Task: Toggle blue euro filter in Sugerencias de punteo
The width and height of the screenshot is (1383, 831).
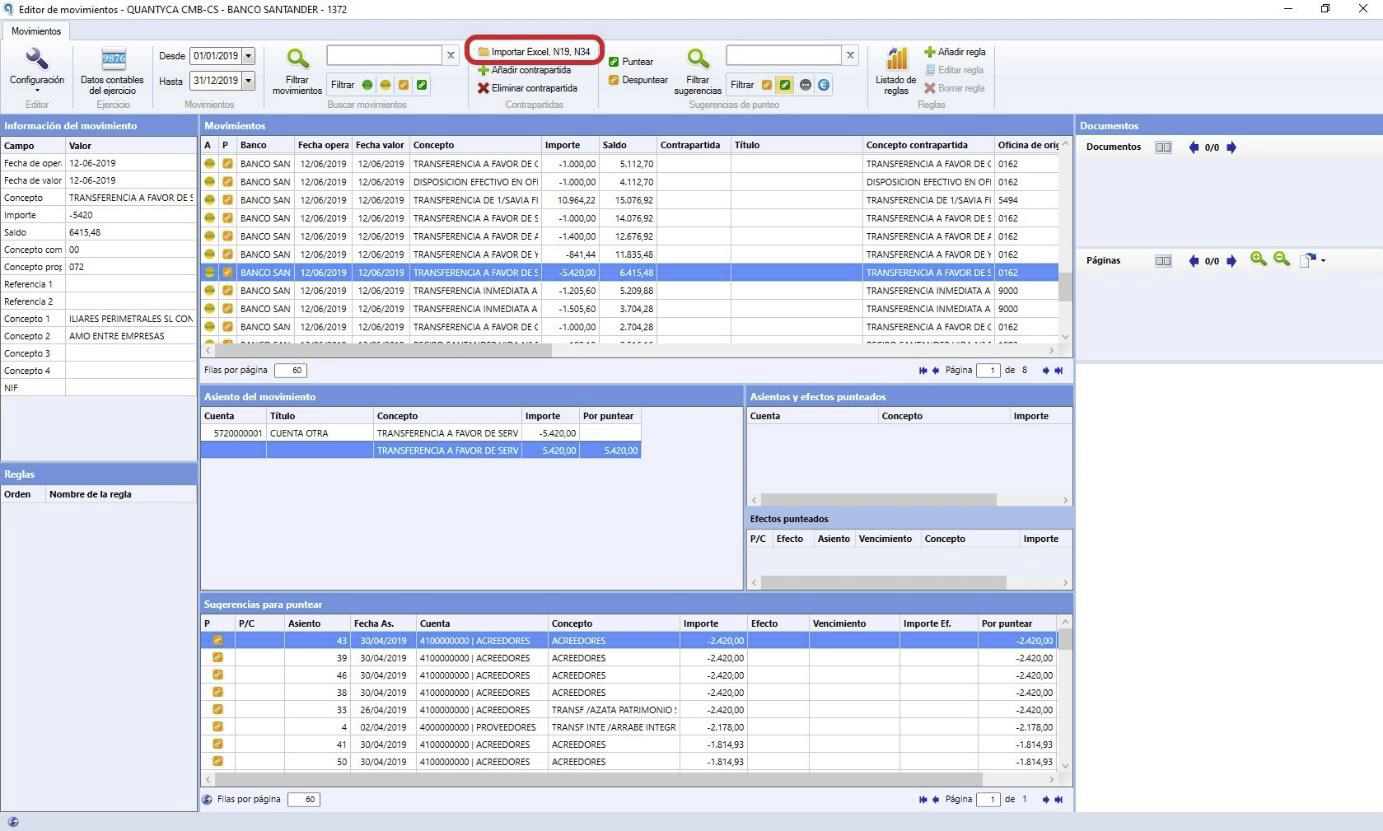Action: click(x=824, y=85)
